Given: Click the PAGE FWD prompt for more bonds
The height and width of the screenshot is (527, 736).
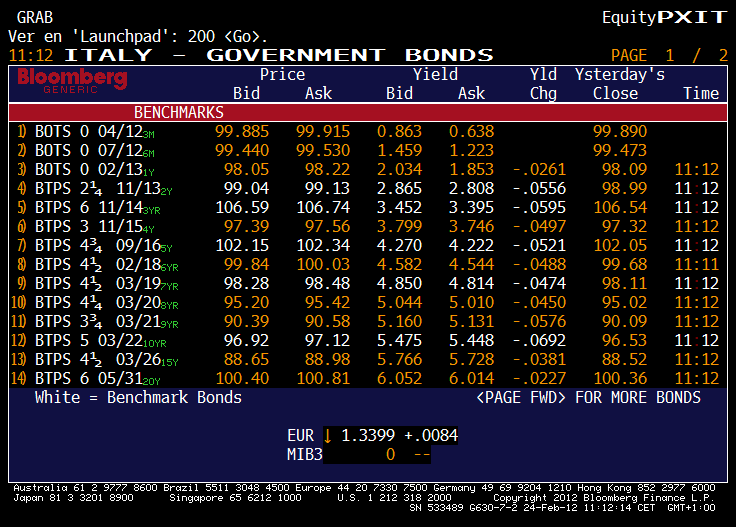Looking at the screenshot, I should click(588, 397).
